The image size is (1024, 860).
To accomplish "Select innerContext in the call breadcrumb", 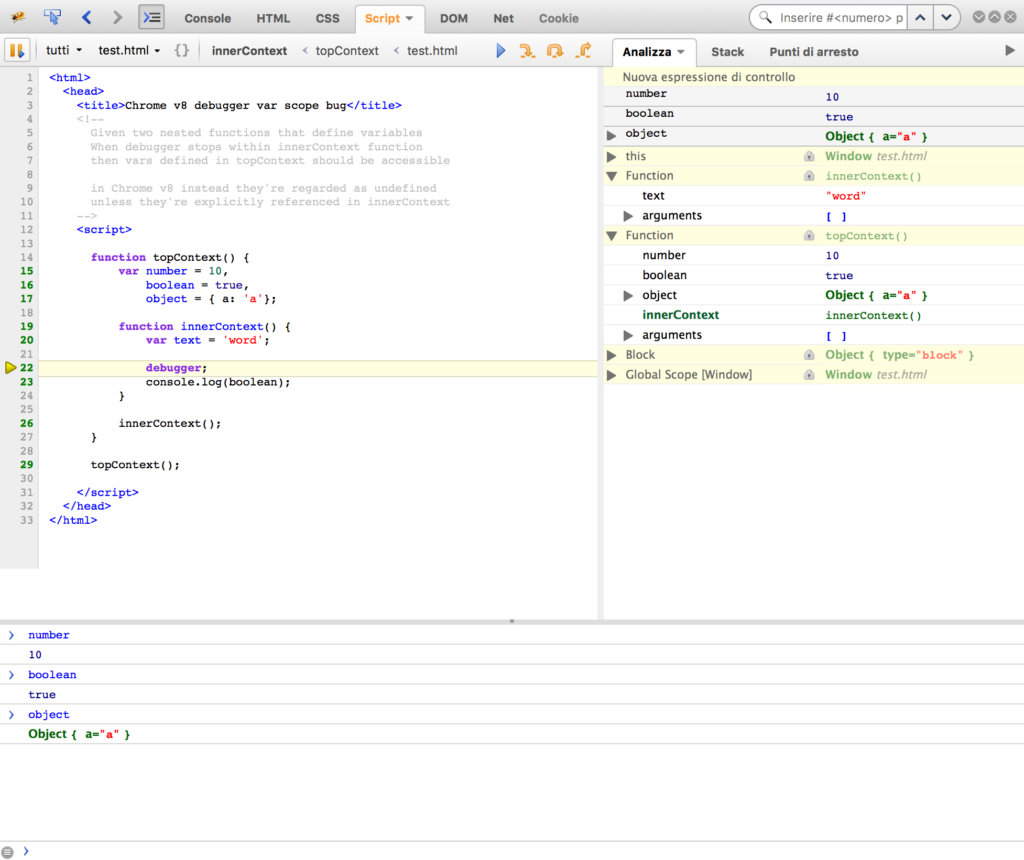I will click(249, 50).
